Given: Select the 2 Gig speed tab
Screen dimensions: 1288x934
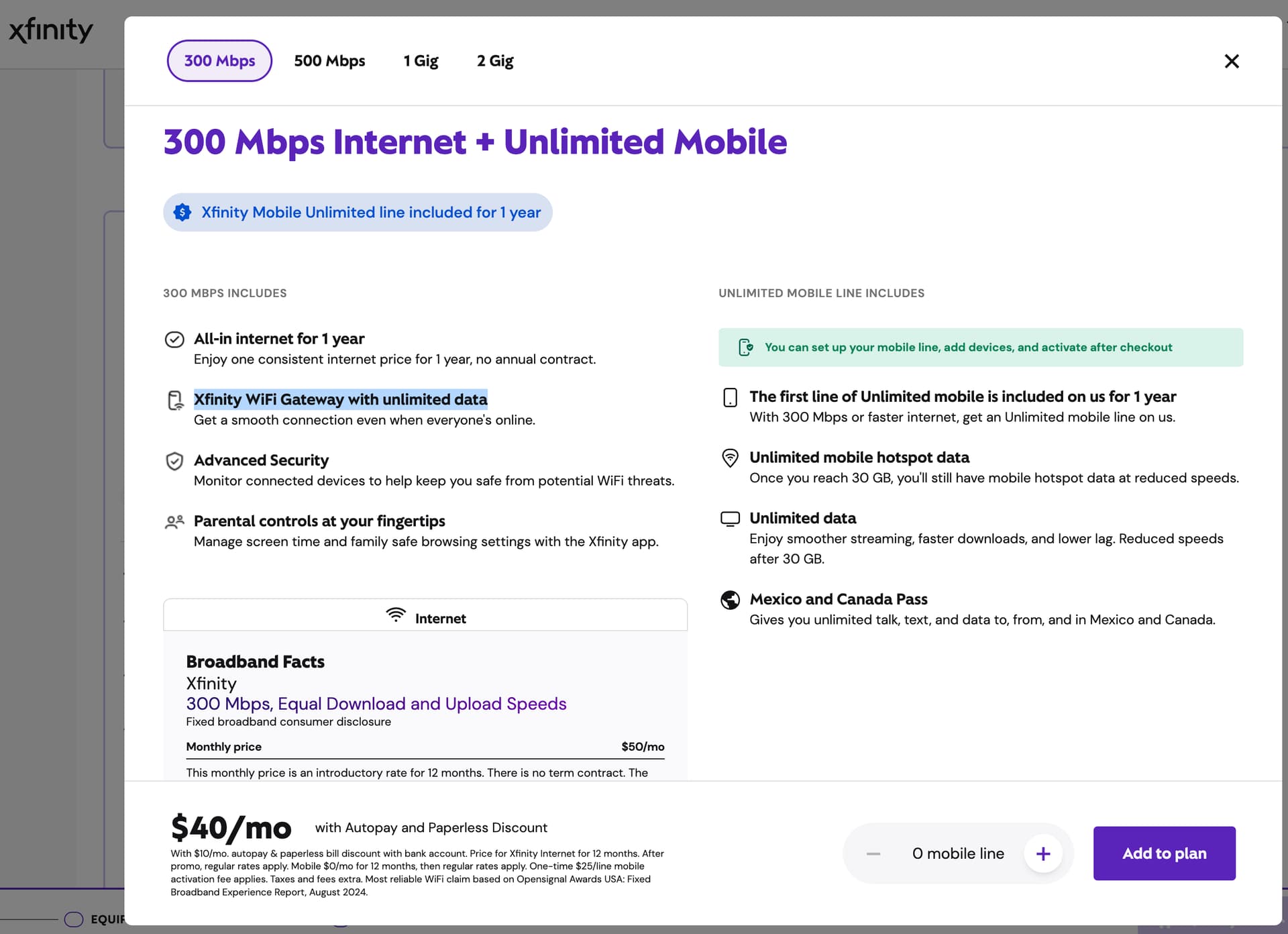Looking at the screenshot, I should (x=495, y=60).
